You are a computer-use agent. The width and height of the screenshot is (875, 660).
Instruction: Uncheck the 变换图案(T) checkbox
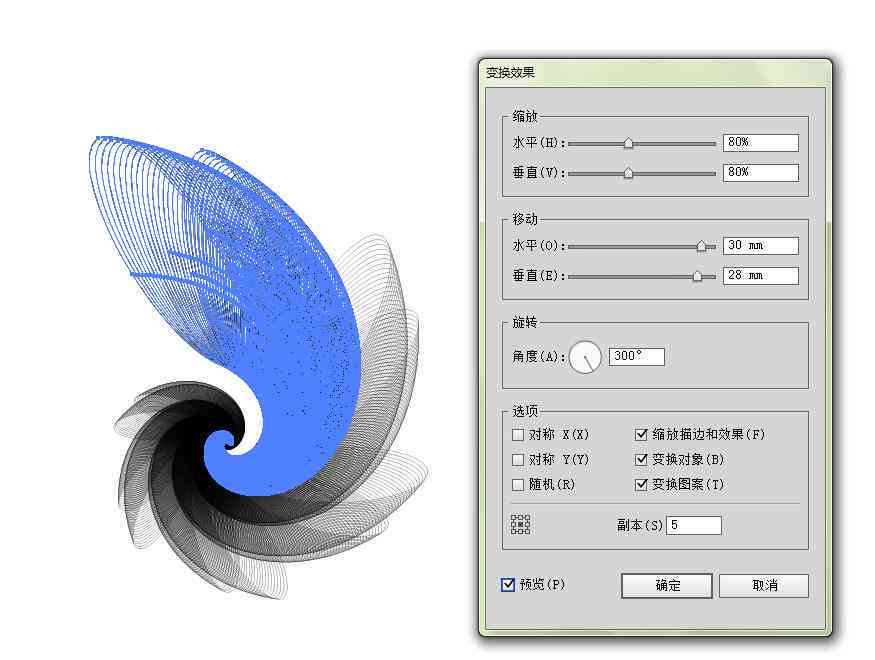(x=641, y=484)
